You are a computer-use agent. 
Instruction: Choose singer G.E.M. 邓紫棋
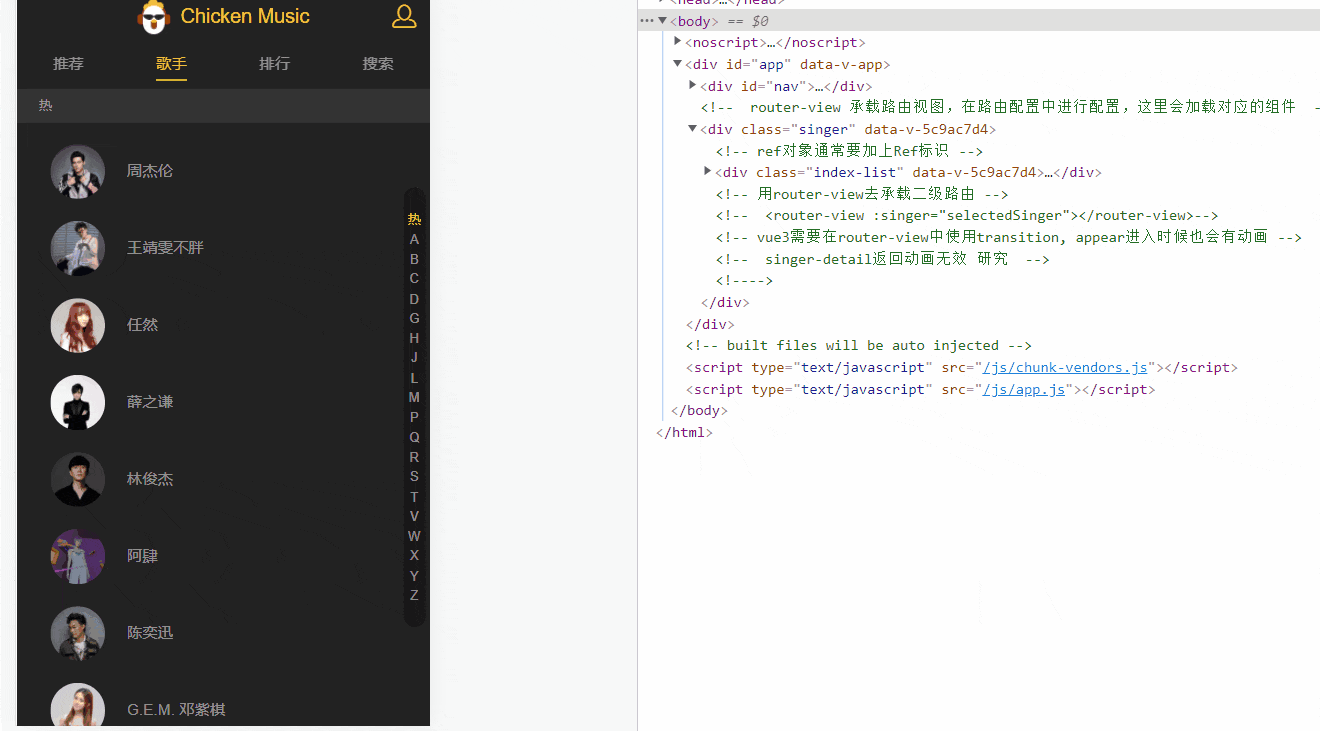point(176,709)
